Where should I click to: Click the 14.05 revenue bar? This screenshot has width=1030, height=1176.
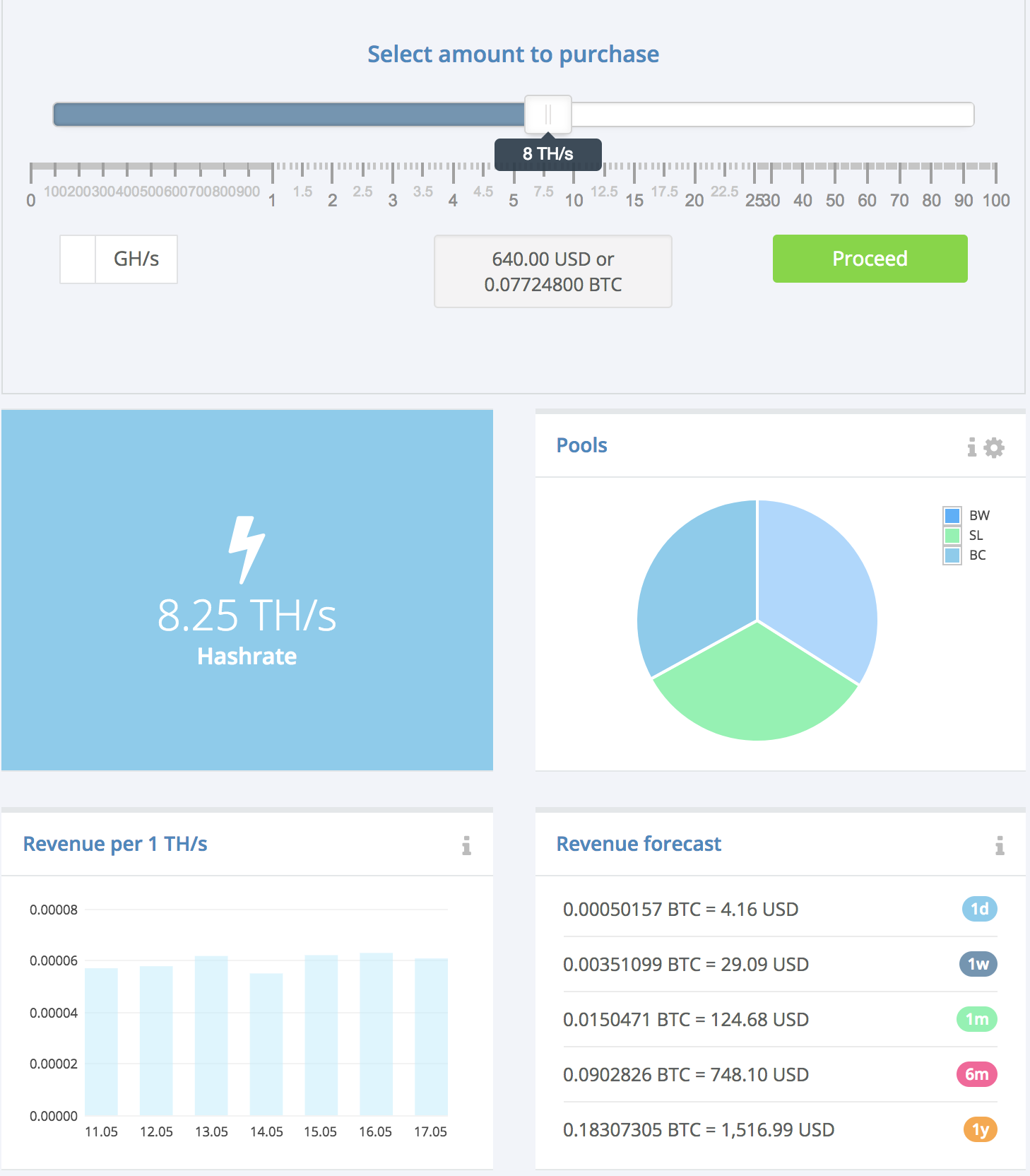pos(266,1045)
